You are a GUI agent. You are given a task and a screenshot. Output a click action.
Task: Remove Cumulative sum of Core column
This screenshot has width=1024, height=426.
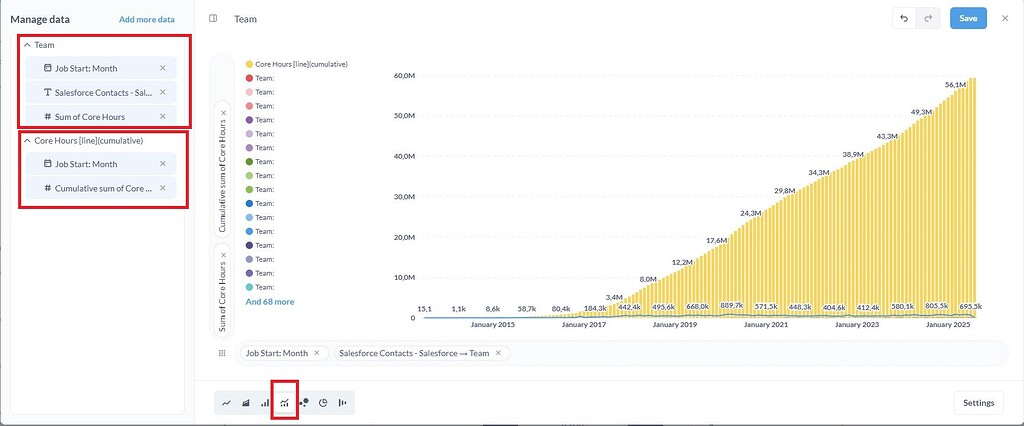(163, 188)
